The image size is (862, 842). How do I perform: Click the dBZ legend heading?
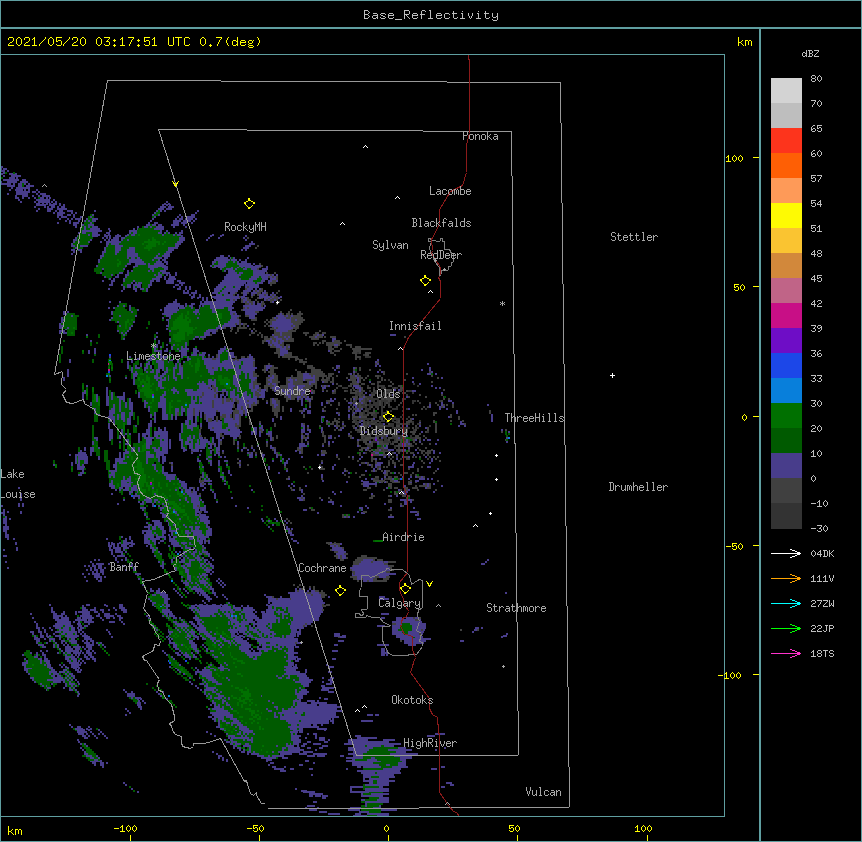coord(810,53)
